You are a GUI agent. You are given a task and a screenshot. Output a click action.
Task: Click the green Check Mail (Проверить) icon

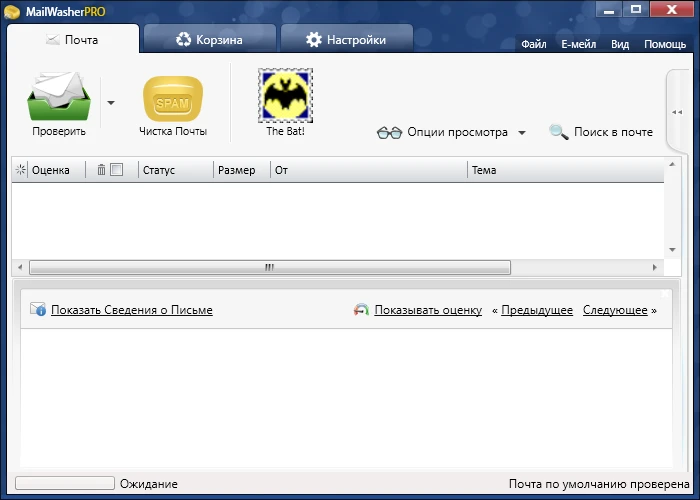(x=59, y=96)
